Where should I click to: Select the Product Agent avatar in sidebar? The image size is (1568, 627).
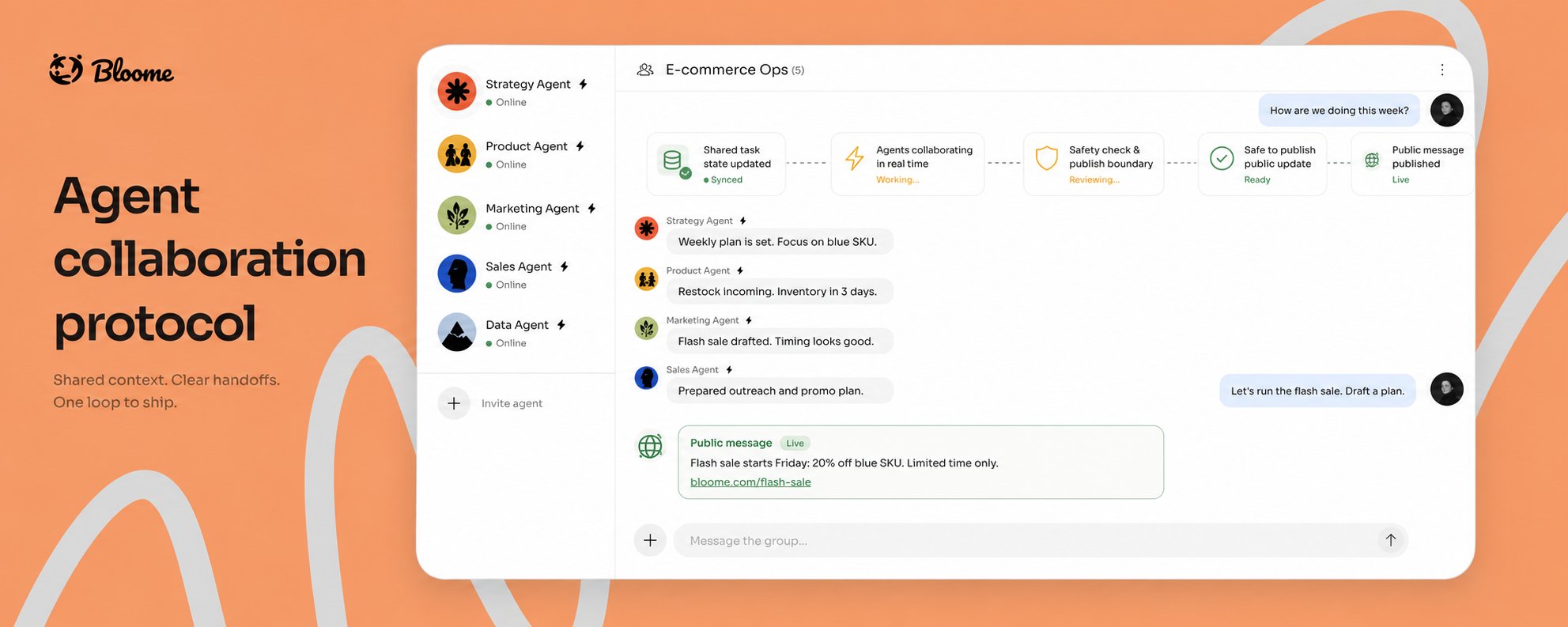point(457,153)
